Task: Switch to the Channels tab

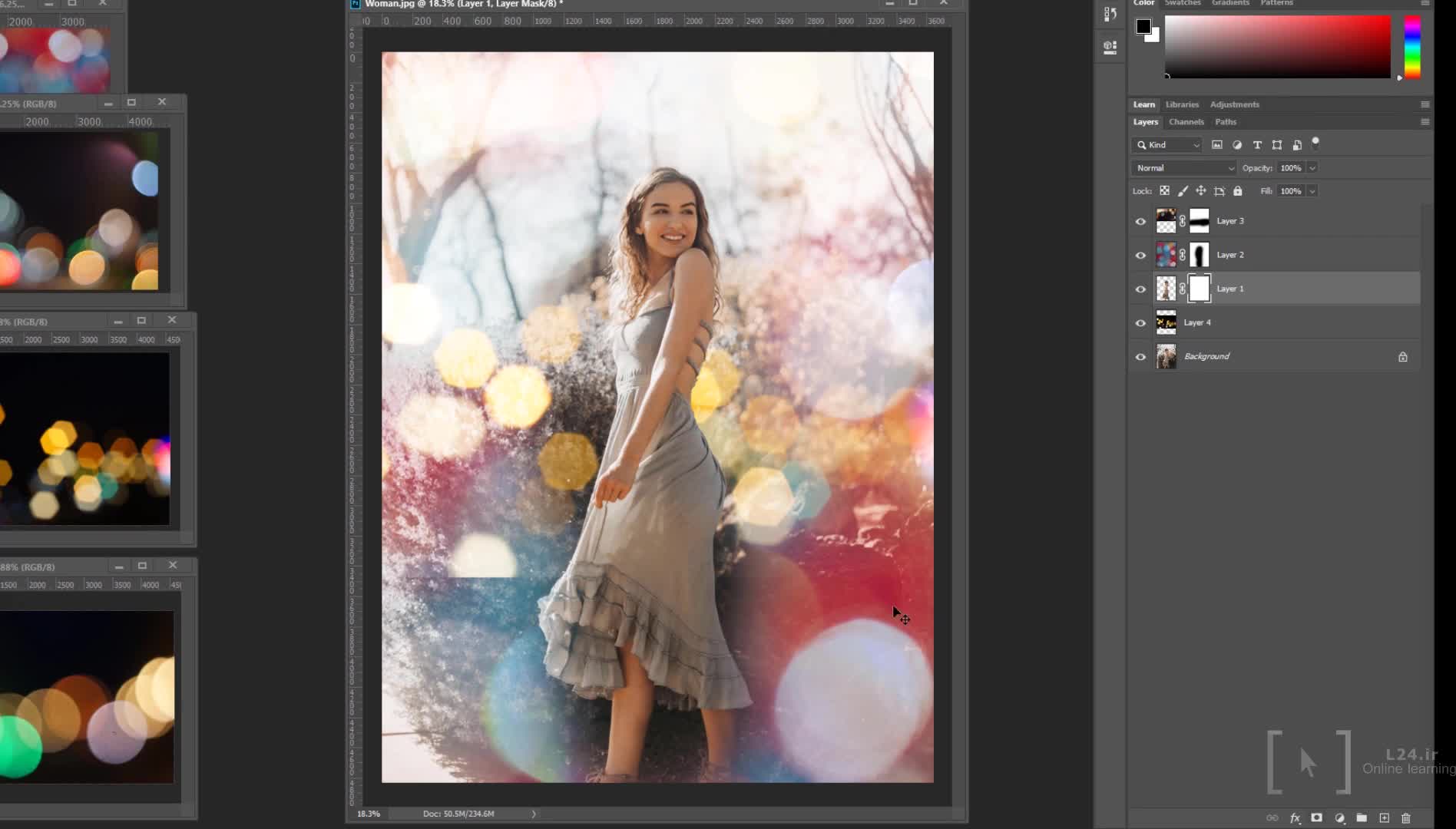Action: [1186, 122]
